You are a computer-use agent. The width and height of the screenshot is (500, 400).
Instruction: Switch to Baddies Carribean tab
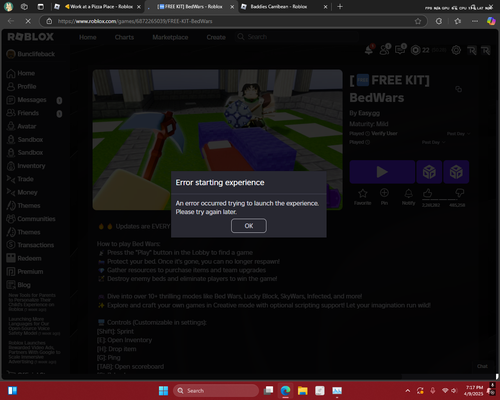(279, 7)
